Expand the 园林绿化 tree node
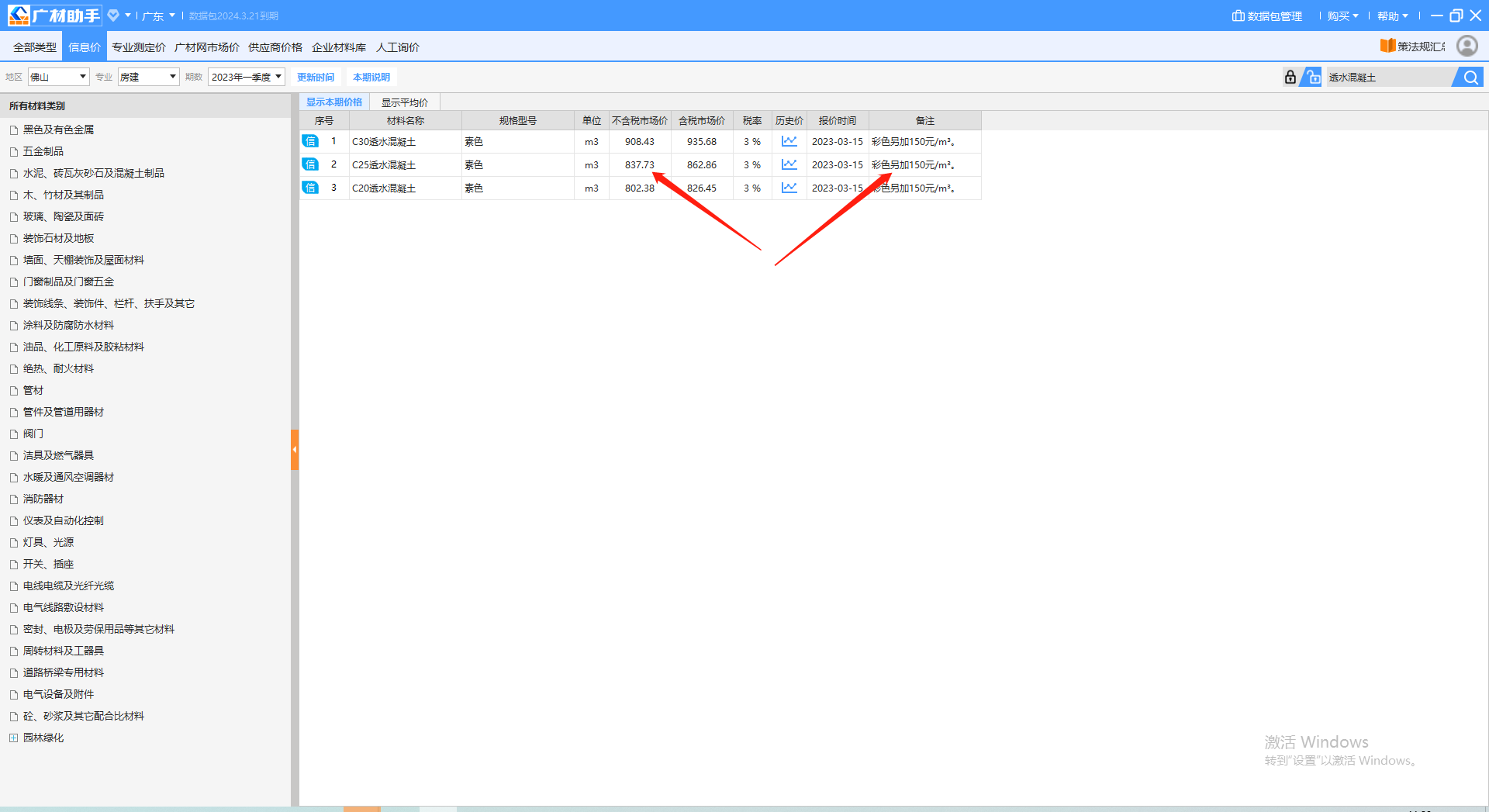The width and height of the screenshot is (1489, 812). 13,738
